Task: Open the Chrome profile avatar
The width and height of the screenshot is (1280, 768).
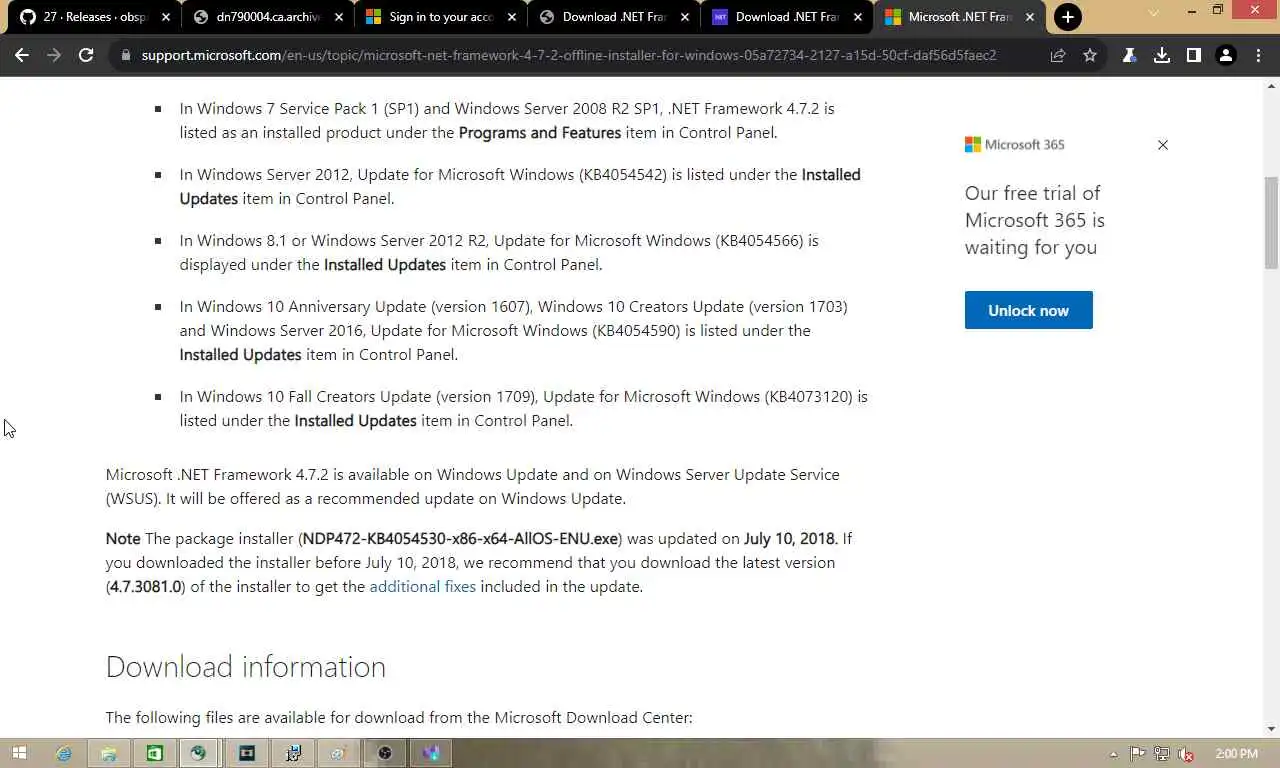Action: pos(1225,55)
